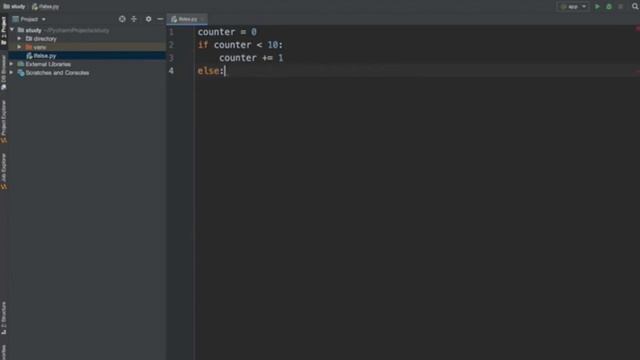
Task: Expand the directory folder
Action: tap(19, 39)
